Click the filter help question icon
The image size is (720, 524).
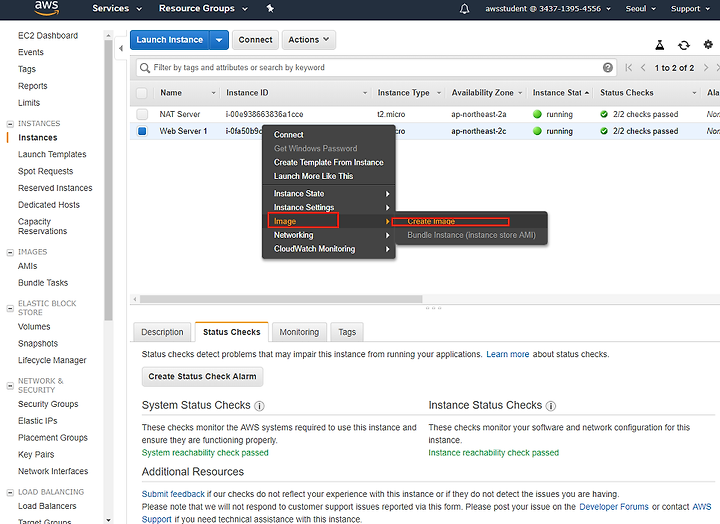tap(608, 68)
